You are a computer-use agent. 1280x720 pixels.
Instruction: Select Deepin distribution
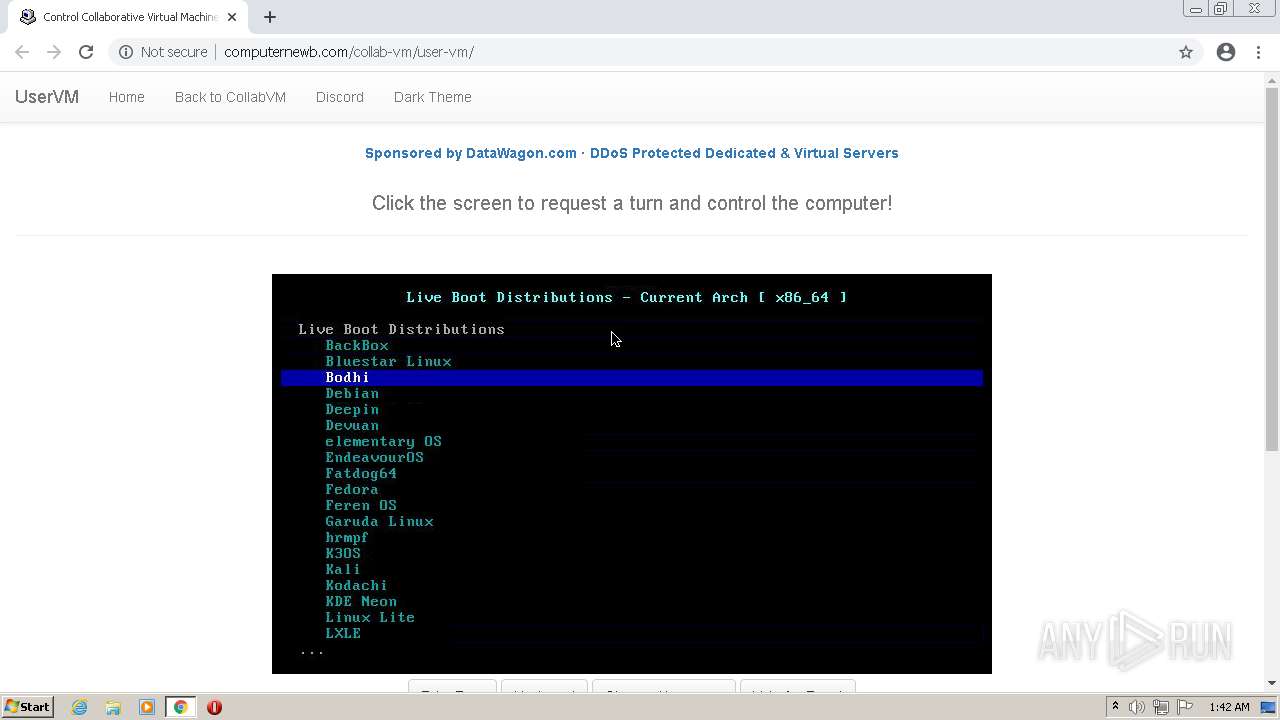click(x=352, y=409)
